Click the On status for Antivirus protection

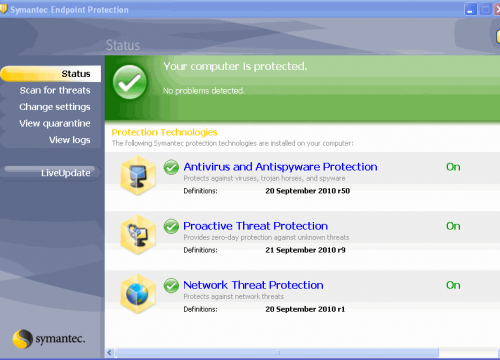(x=453, y=167)
